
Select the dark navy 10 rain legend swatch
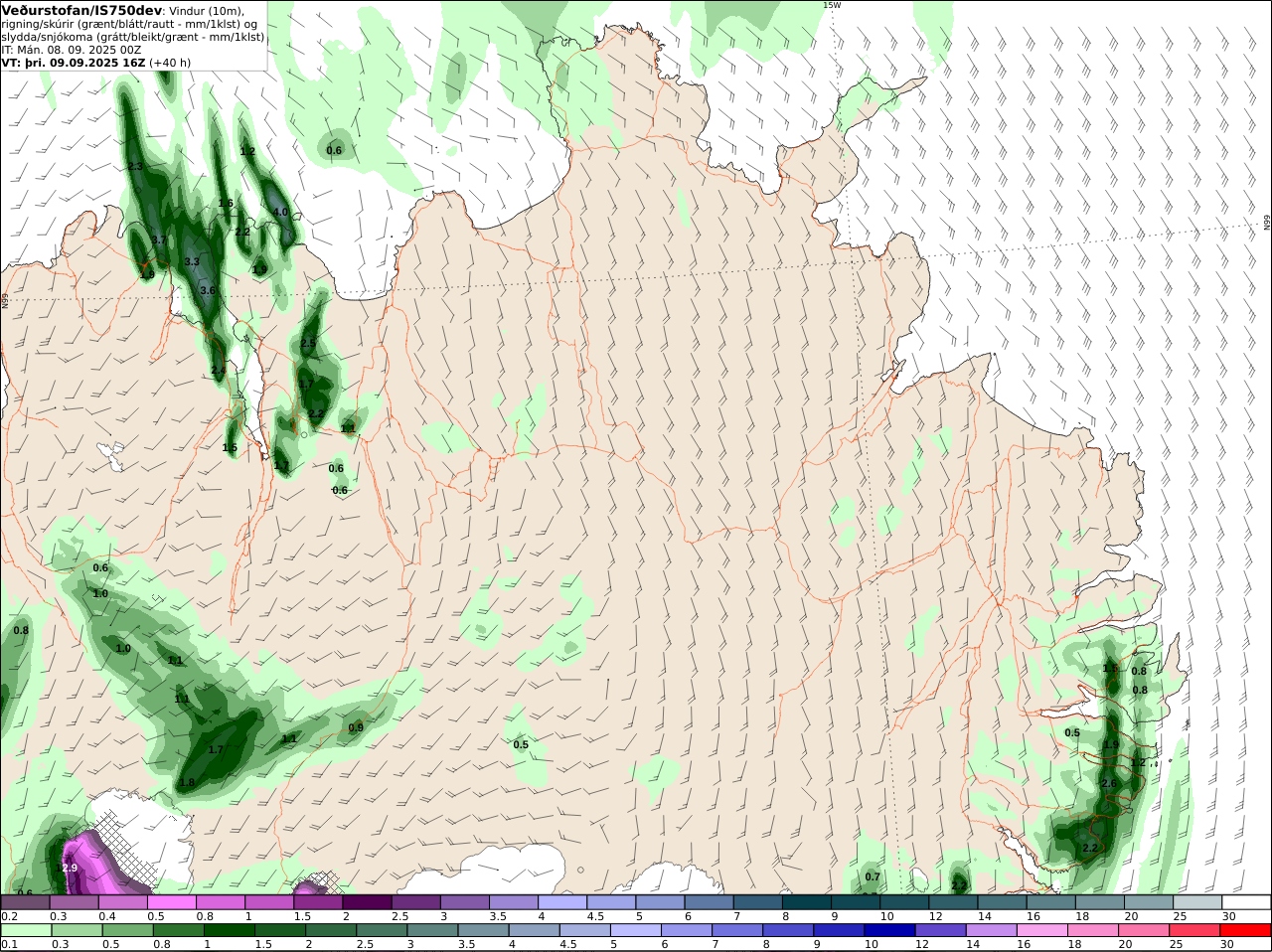tap(888, 930)
